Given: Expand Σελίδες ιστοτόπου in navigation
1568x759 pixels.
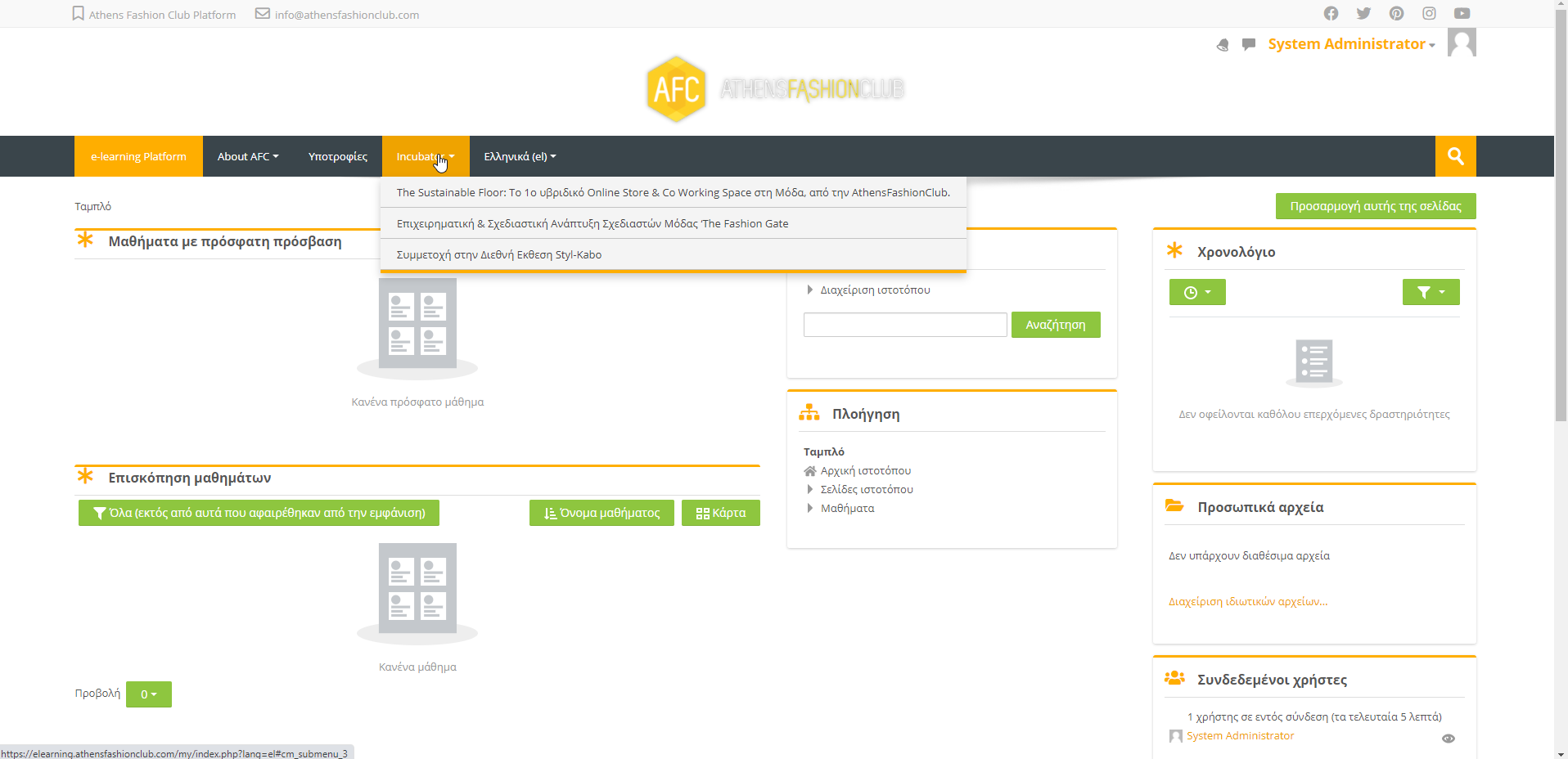Looking at the screenshot, I should (866, 489).
